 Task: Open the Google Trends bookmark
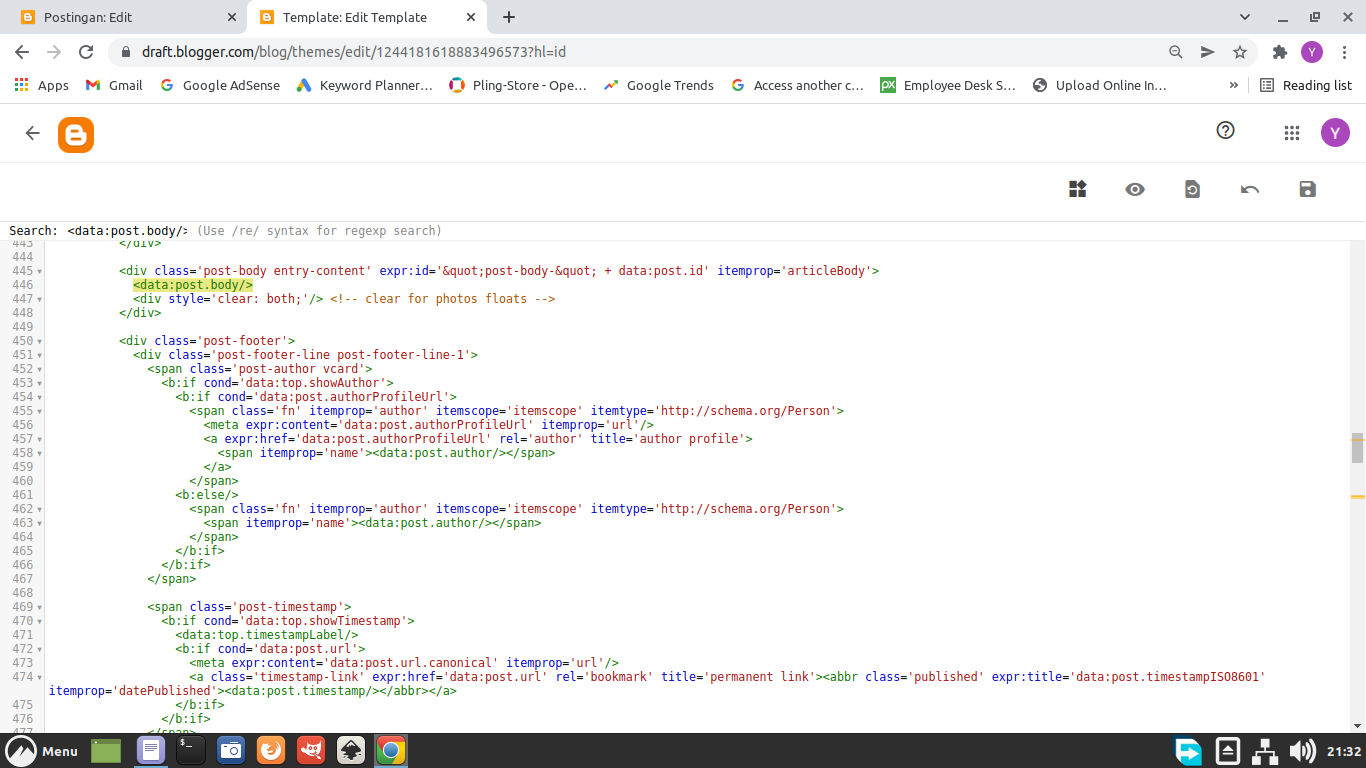[659, 85]
